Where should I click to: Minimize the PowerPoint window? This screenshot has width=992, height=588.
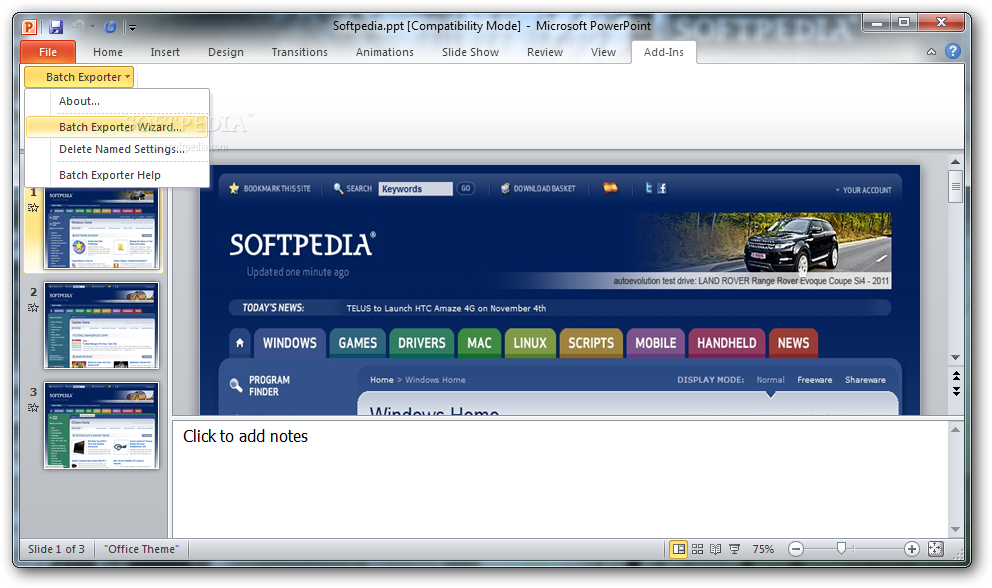(877, 23)
